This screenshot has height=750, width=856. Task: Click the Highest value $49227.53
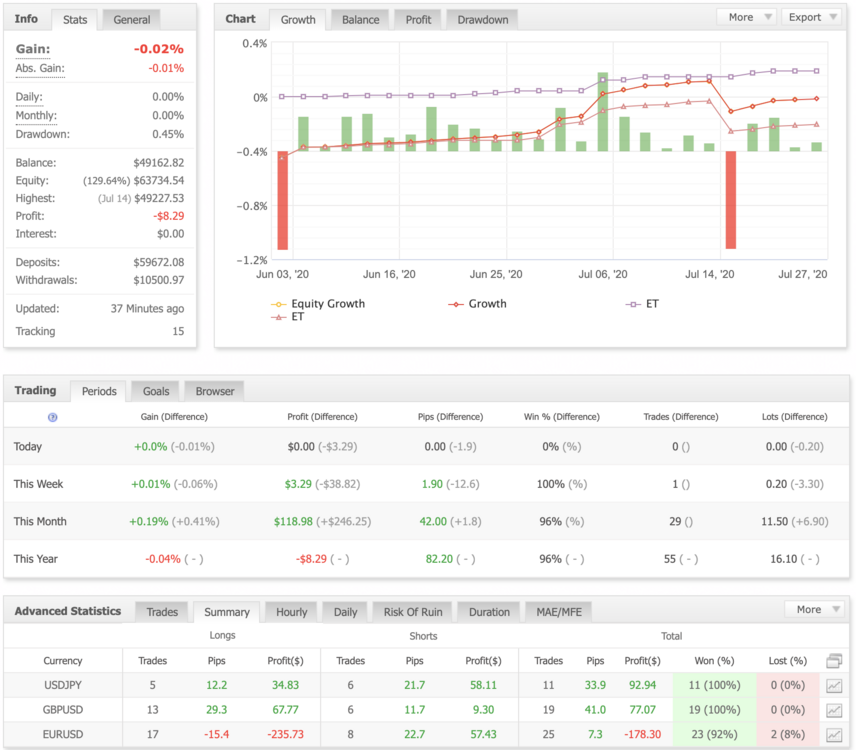coord(158,198)
